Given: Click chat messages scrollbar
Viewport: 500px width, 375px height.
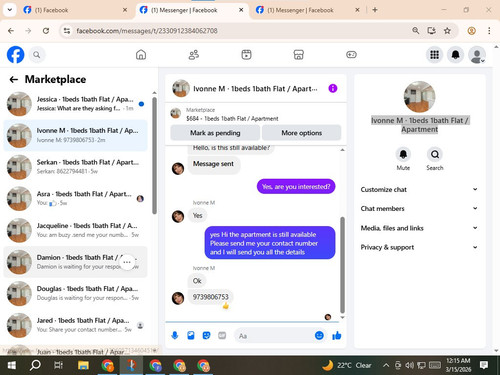Looking at the screenshot, I should click(342, 265).
